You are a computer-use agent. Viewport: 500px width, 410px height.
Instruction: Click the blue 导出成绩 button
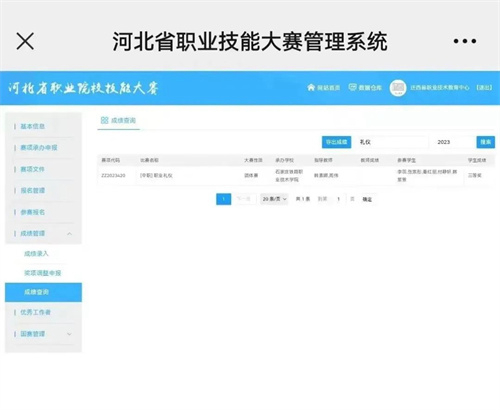pyautogui.click(x=336, y=142)
